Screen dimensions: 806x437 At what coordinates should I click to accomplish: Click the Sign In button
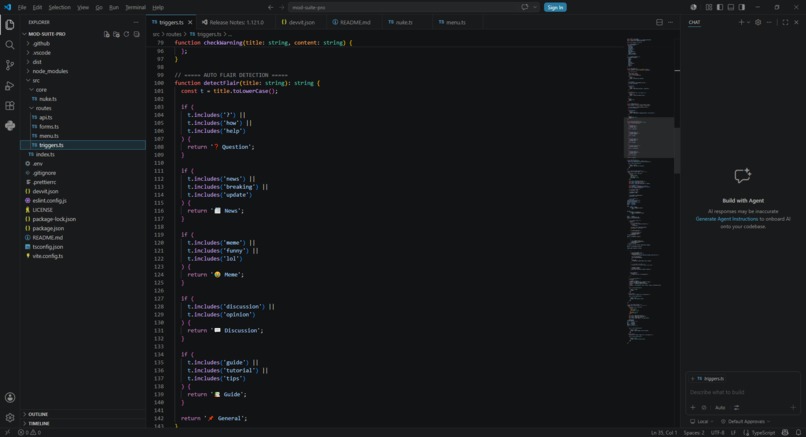tap(555, 7)
